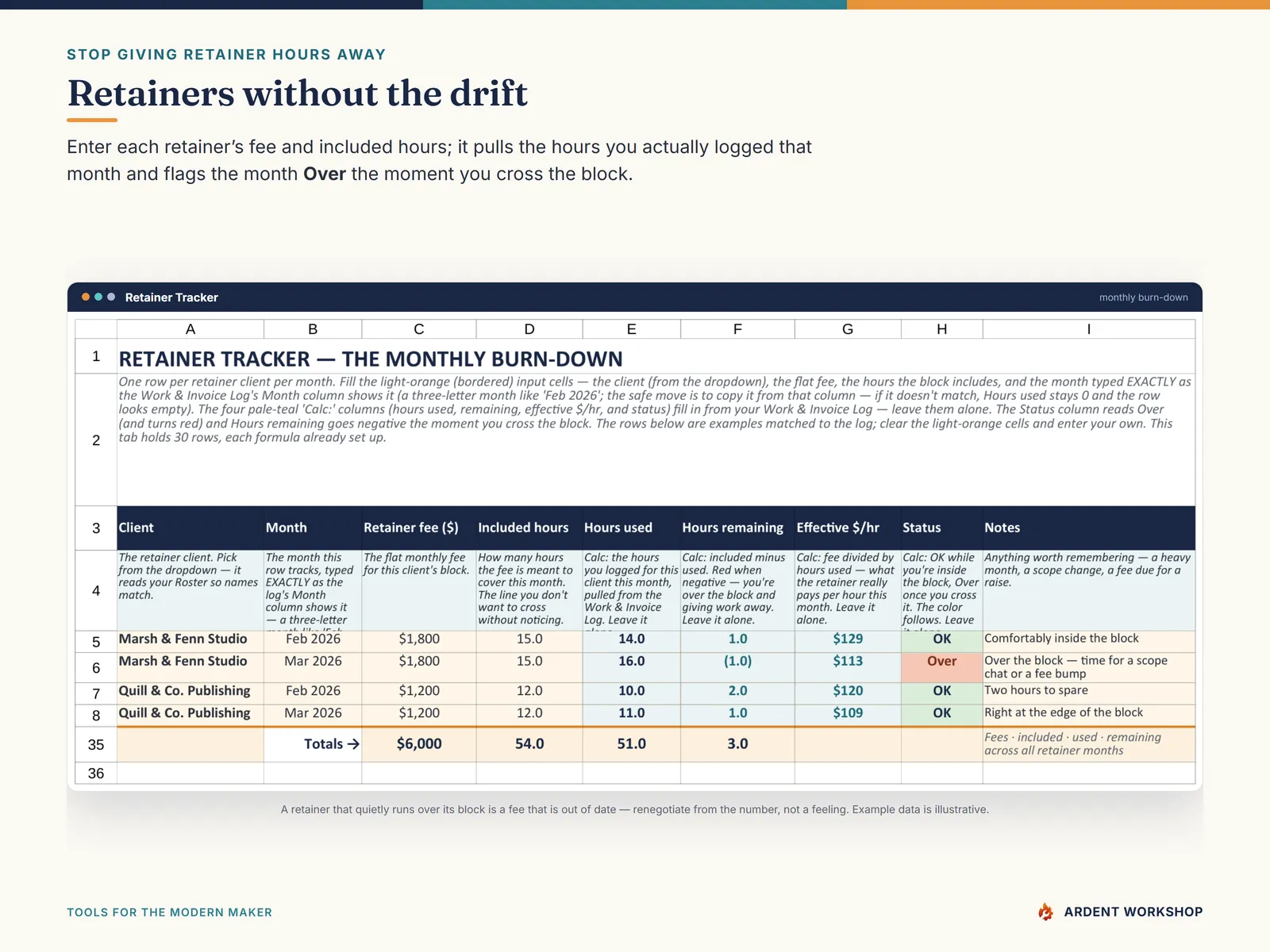Click the '54.0' total included hours cell
Screen dimensions: 1270x952
(x=529, y=745)
